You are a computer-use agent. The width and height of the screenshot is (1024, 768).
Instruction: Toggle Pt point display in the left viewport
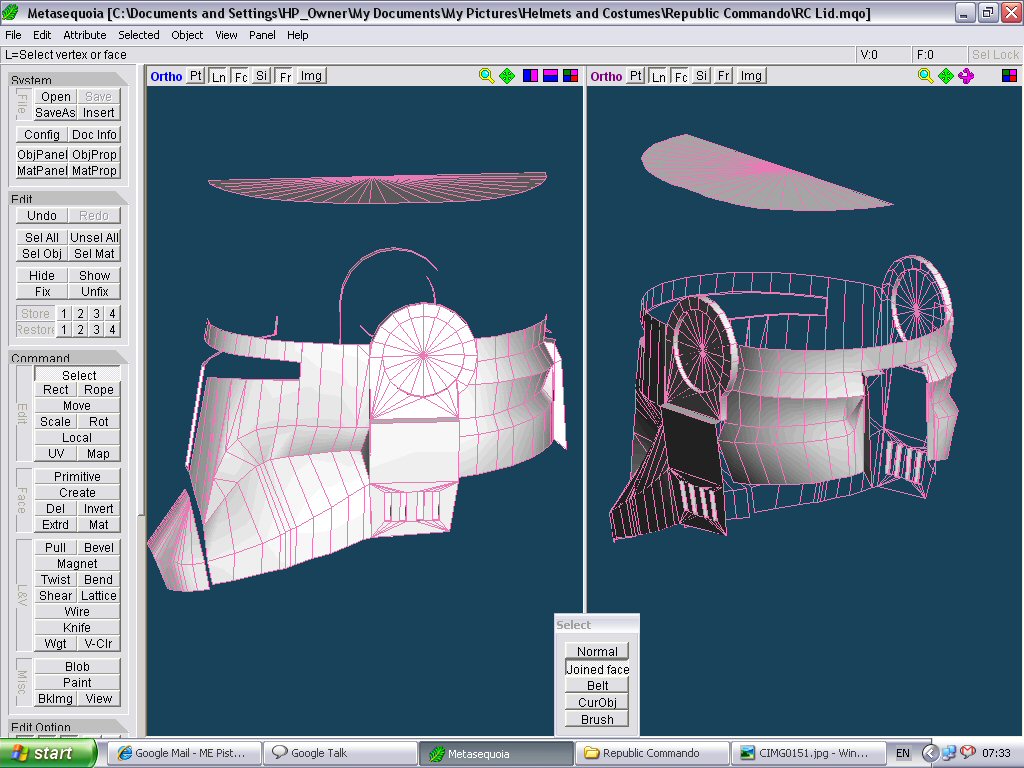pyautogui.click(x=195, y=76)
